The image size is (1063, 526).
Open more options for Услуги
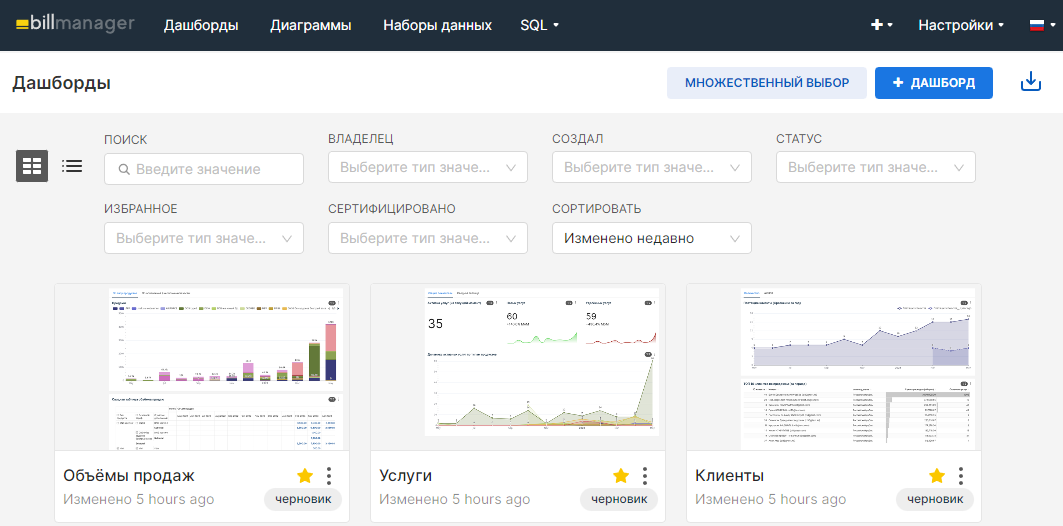point(645,476)
